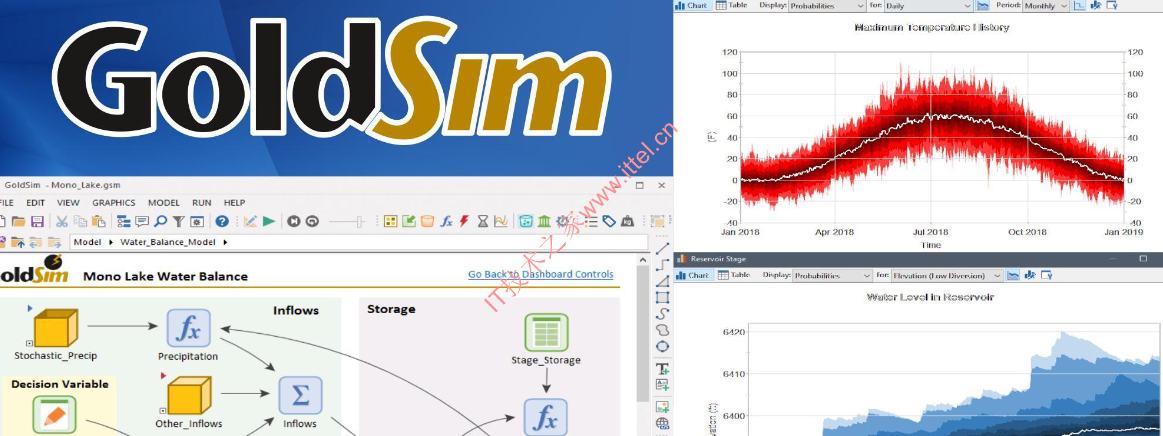Insert an Expression fx element from toolbar
This screenshot has height=436, width=1163.
click(x=446, y=221)
